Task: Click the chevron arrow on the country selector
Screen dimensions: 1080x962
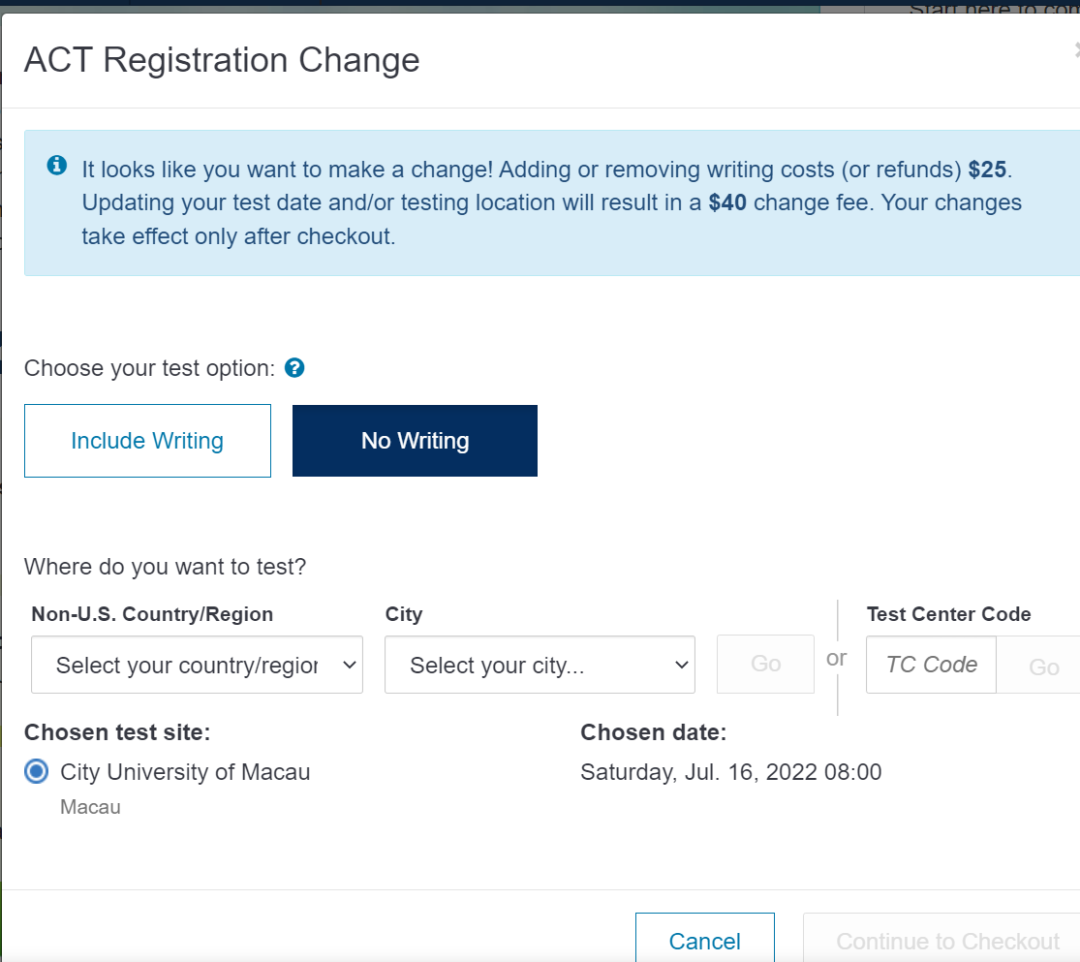Action: pos(349,665)
